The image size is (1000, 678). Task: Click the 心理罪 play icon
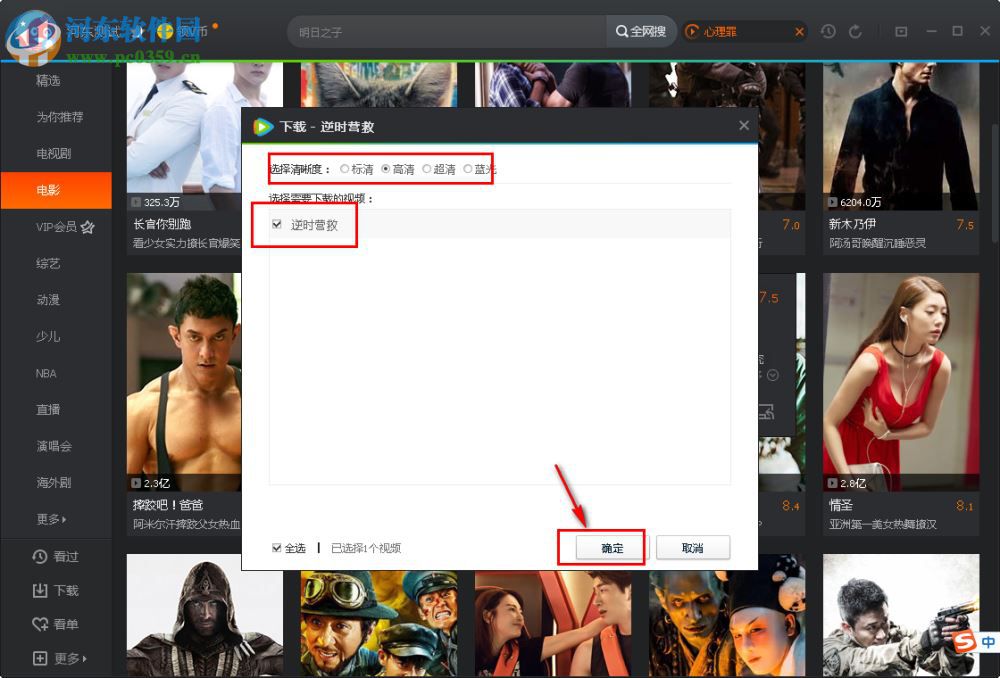tap(692, 31)
